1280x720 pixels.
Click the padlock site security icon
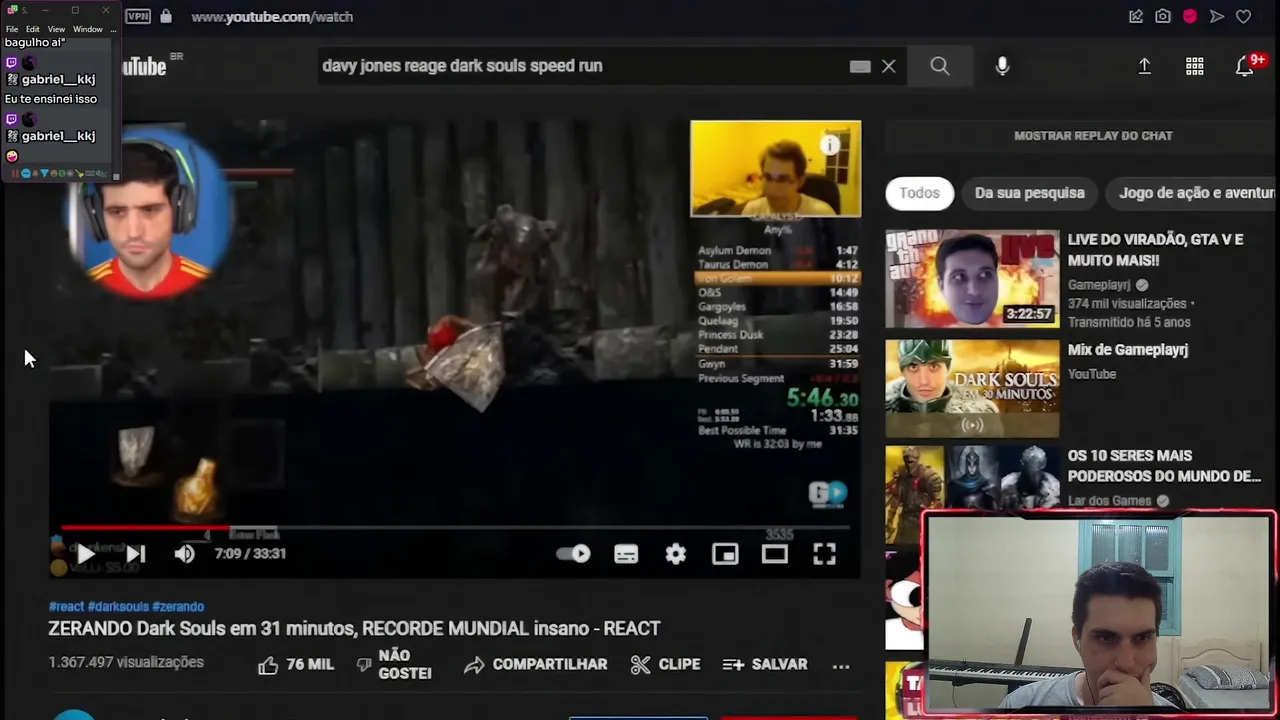click(166, 16)
